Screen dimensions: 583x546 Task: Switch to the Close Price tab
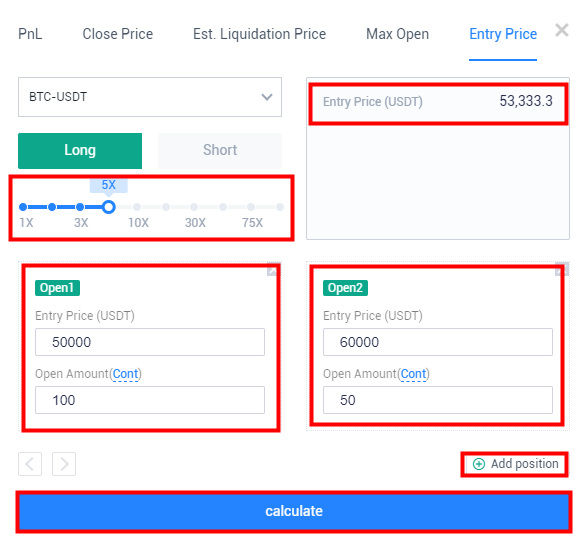pos(117,34)
